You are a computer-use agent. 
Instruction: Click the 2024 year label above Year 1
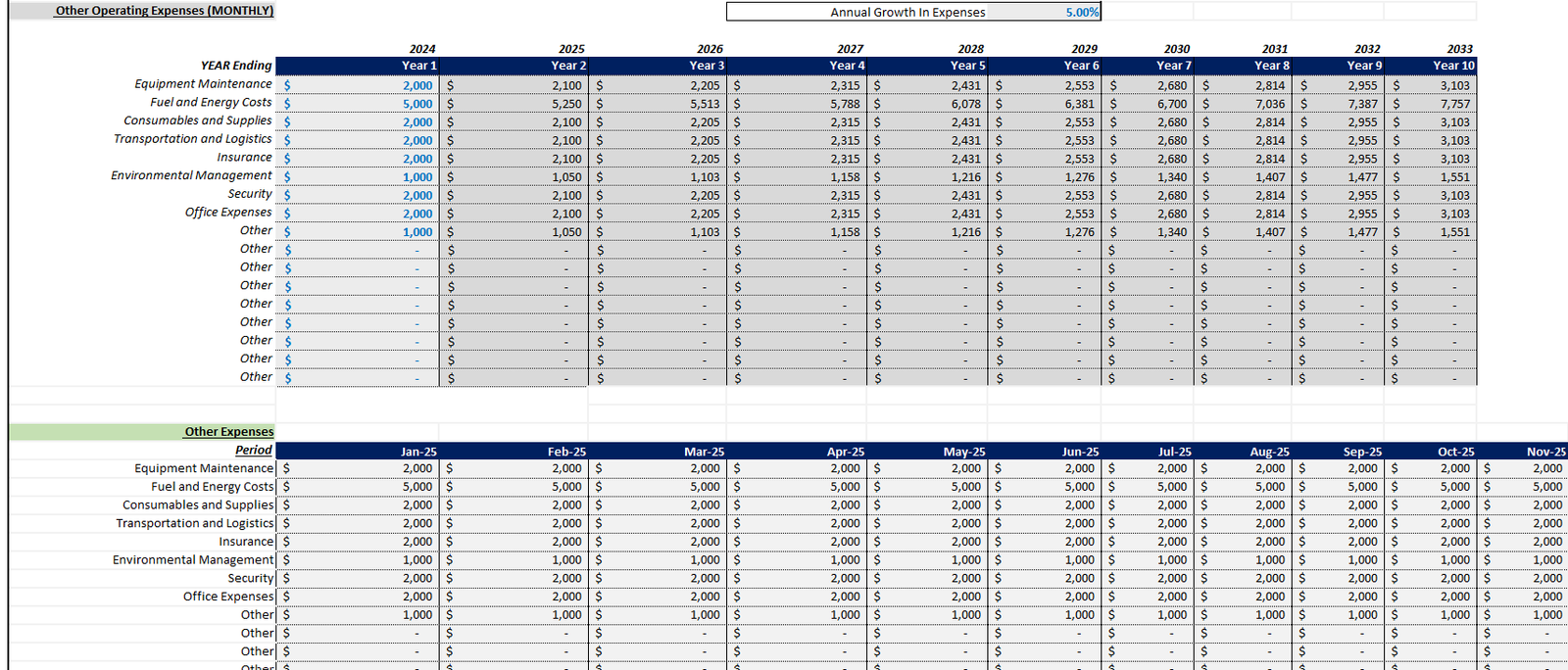click(x=422, y=49)
